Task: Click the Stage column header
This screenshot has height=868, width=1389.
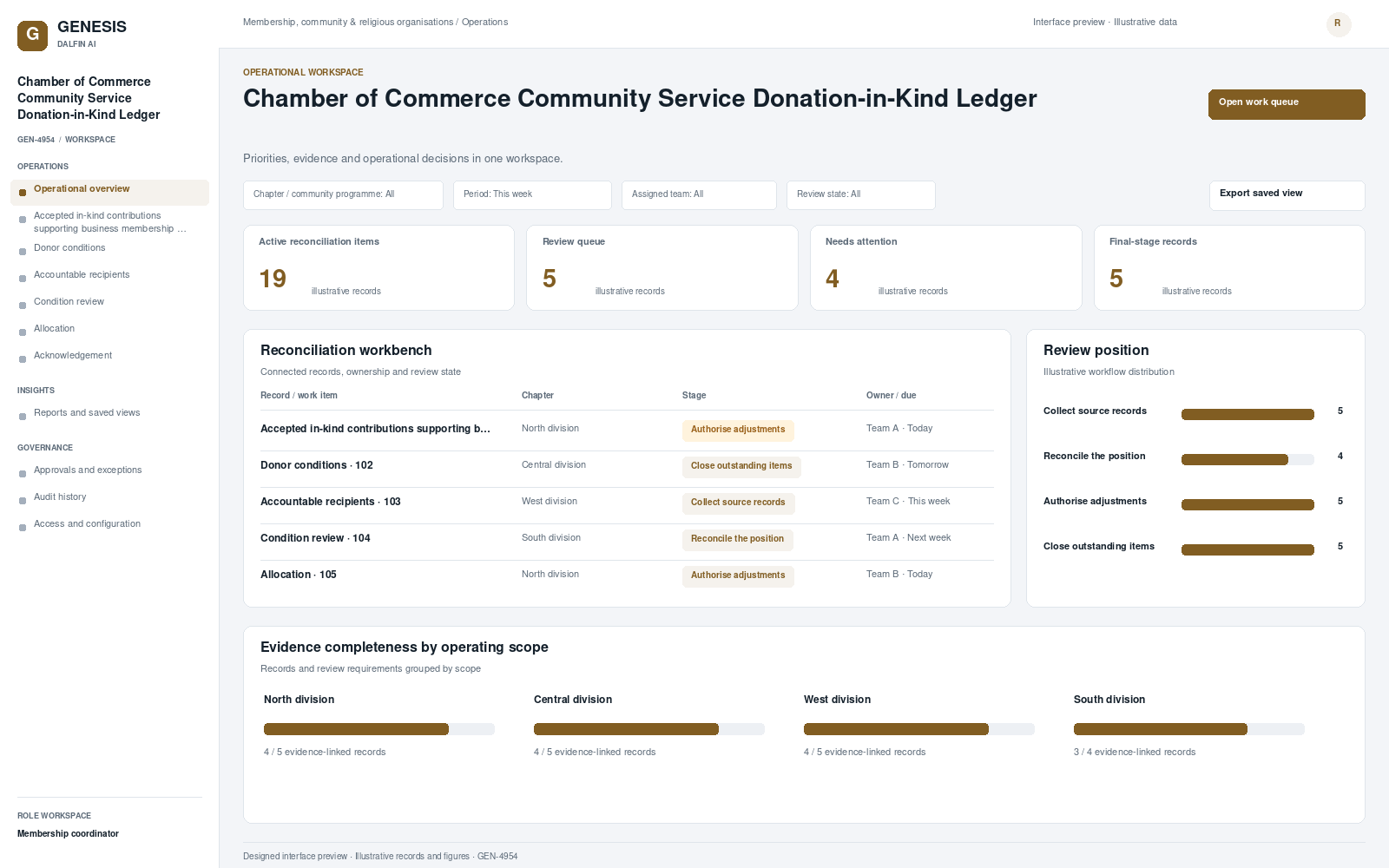Action: (694, 396)
